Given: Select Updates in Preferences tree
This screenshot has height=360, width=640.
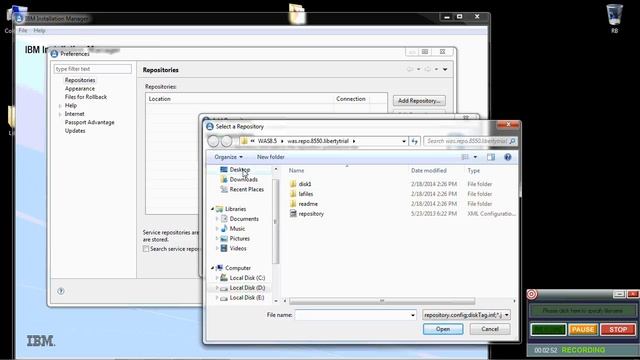Looking at the screenshot, I should click(75, 131).
